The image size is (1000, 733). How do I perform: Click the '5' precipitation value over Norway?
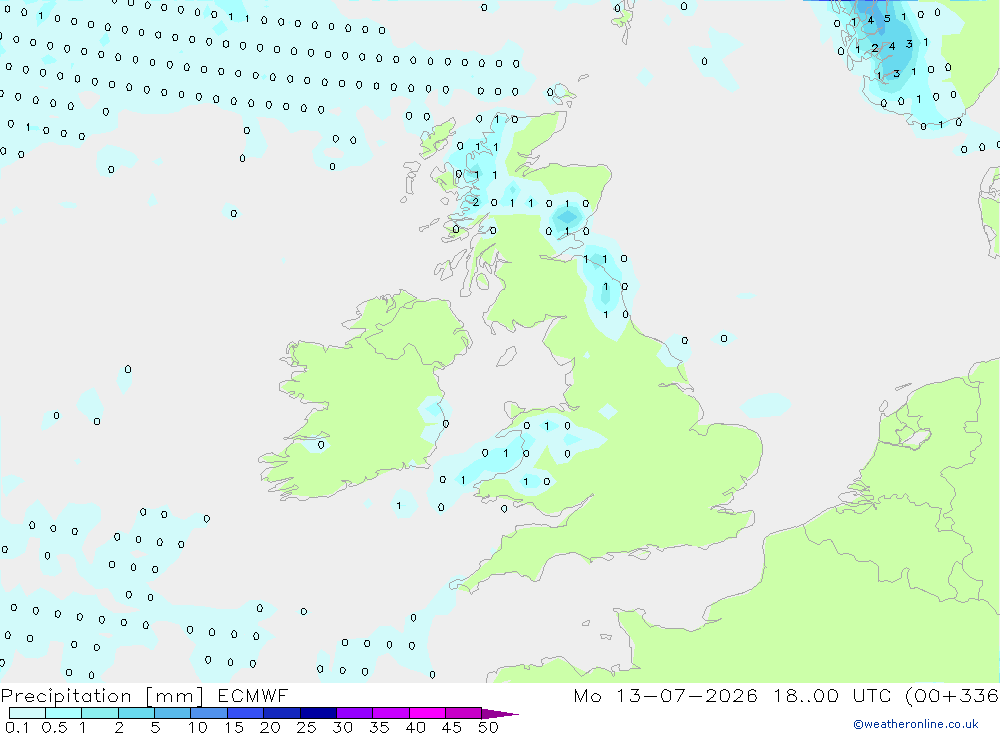click(x=887, y=19)
